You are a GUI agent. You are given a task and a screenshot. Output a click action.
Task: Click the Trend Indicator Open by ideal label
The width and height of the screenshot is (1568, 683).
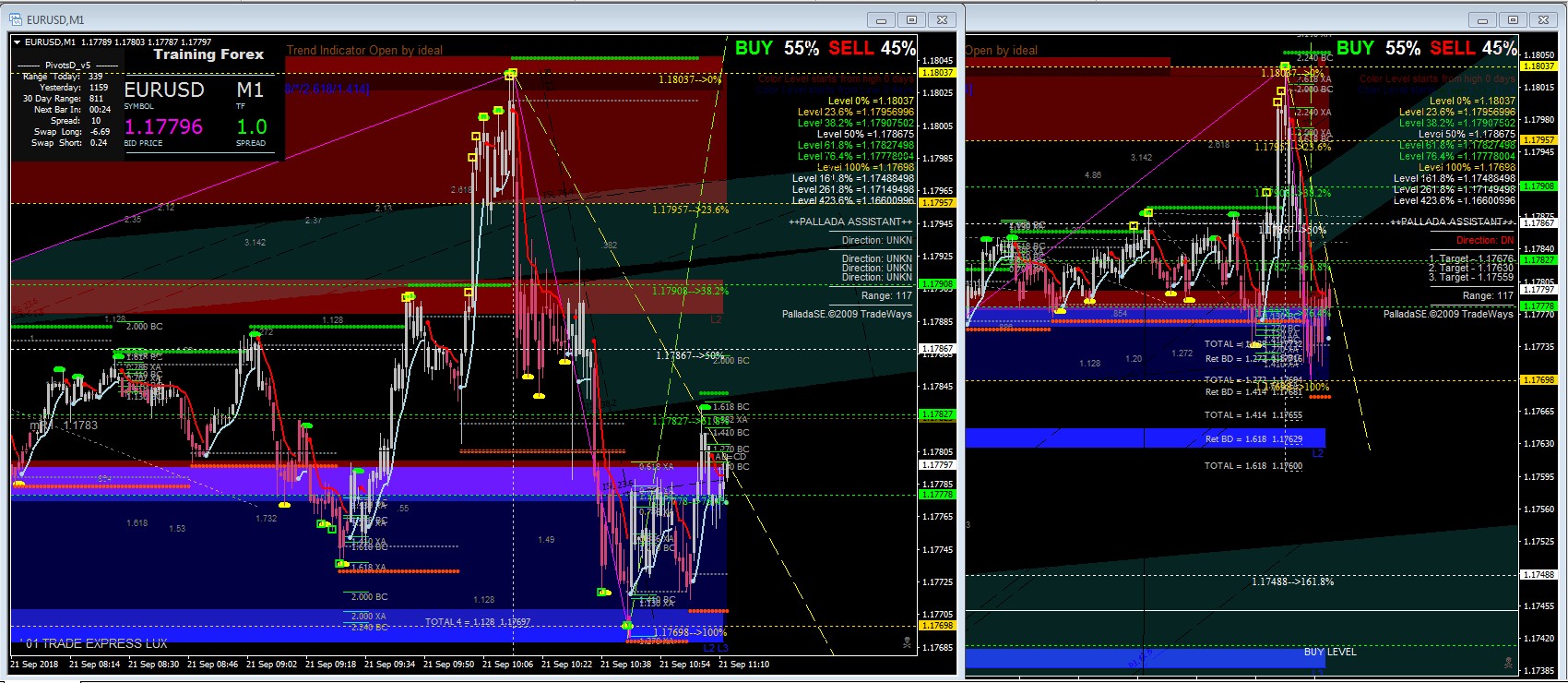coord(364,51)
